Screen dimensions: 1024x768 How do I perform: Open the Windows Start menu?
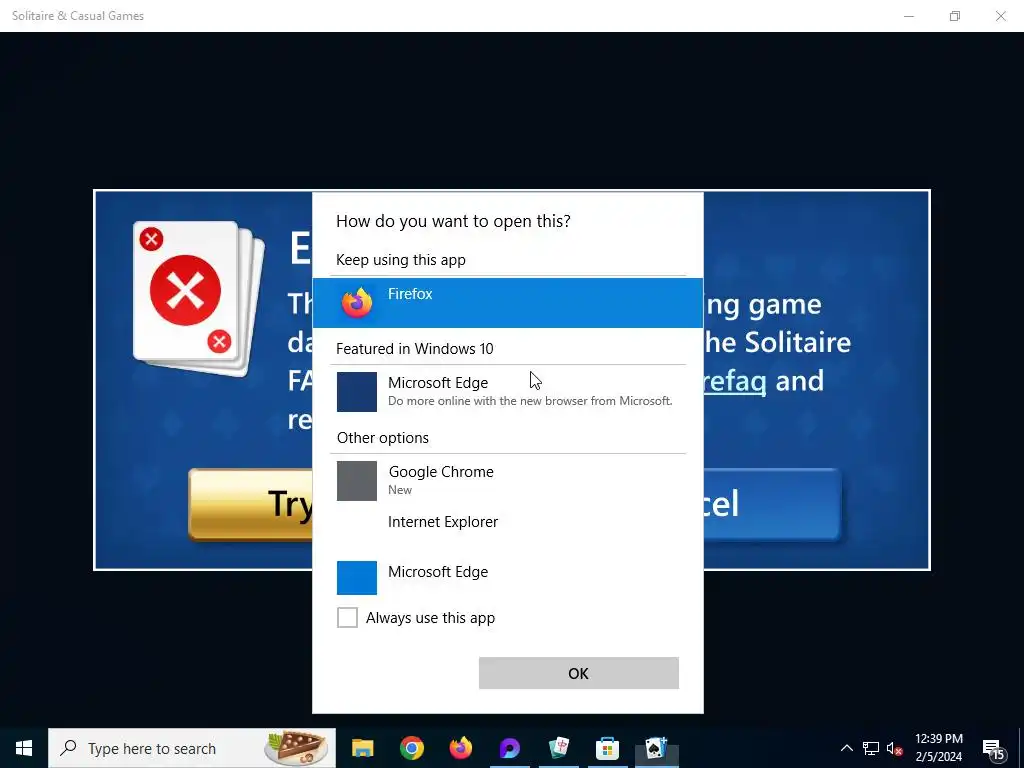[24, 748]
